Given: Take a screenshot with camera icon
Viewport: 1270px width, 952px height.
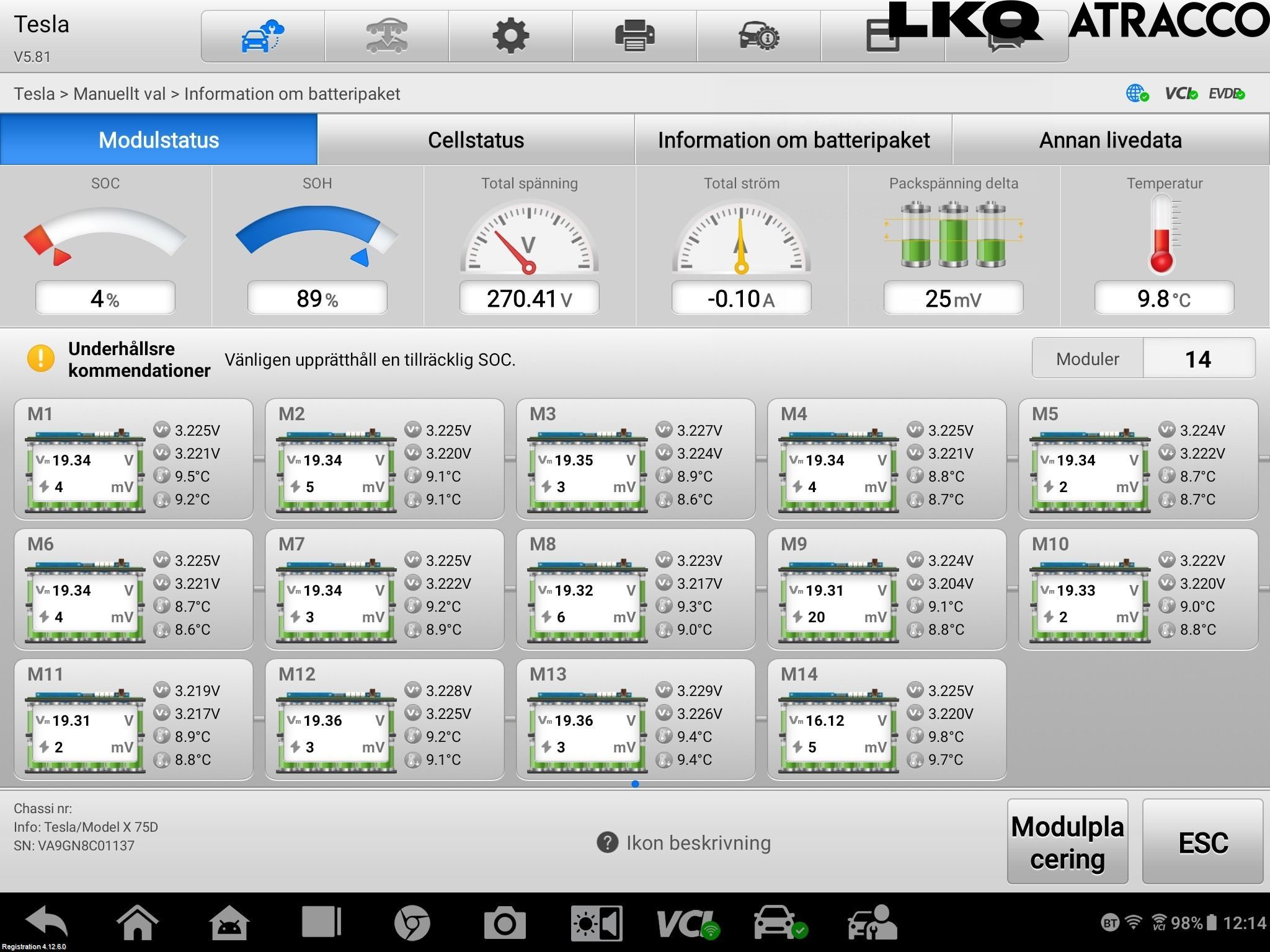Looking at the screenshot, I should pos(505,923).
